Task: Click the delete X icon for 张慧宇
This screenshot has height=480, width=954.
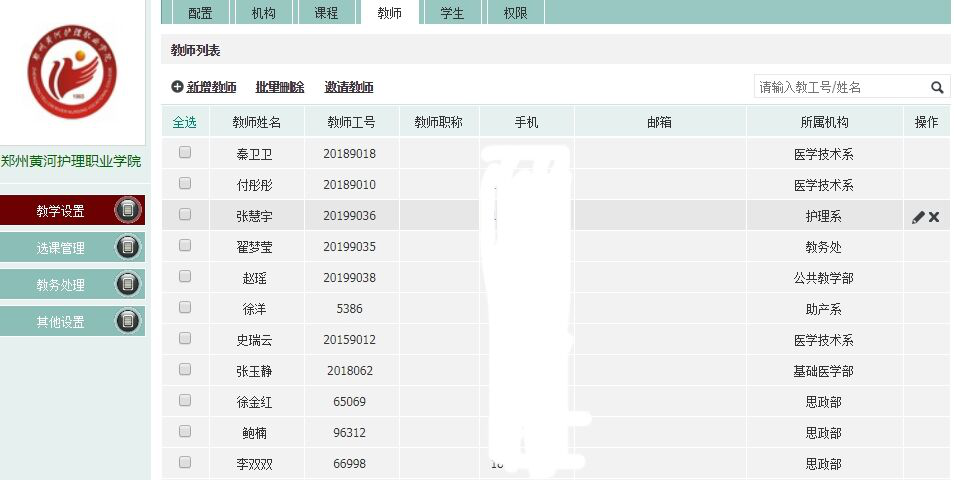Action: 934,217
